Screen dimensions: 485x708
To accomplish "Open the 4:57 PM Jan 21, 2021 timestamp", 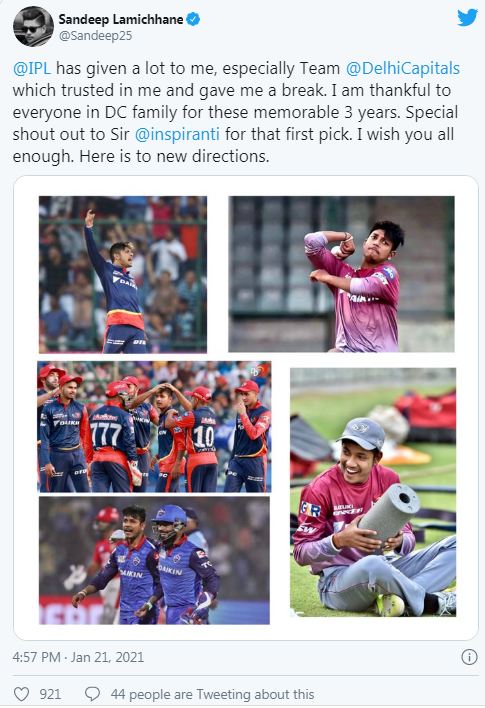I will click(x=78, y=657).
